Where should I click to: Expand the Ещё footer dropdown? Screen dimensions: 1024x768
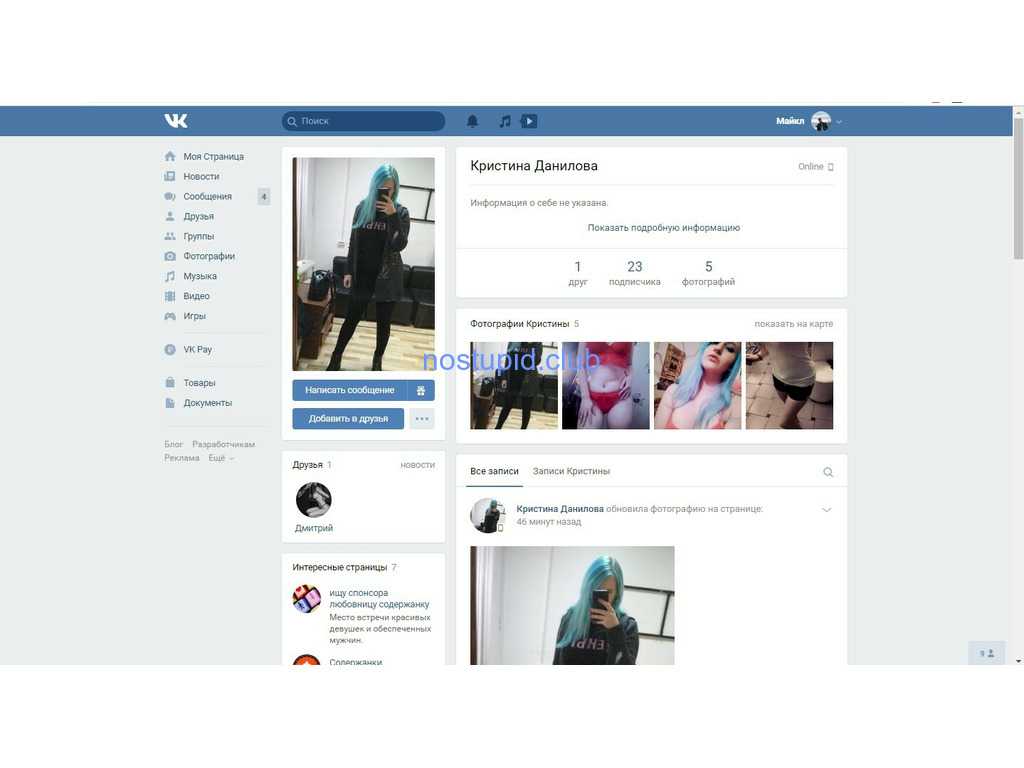[220, 458]
